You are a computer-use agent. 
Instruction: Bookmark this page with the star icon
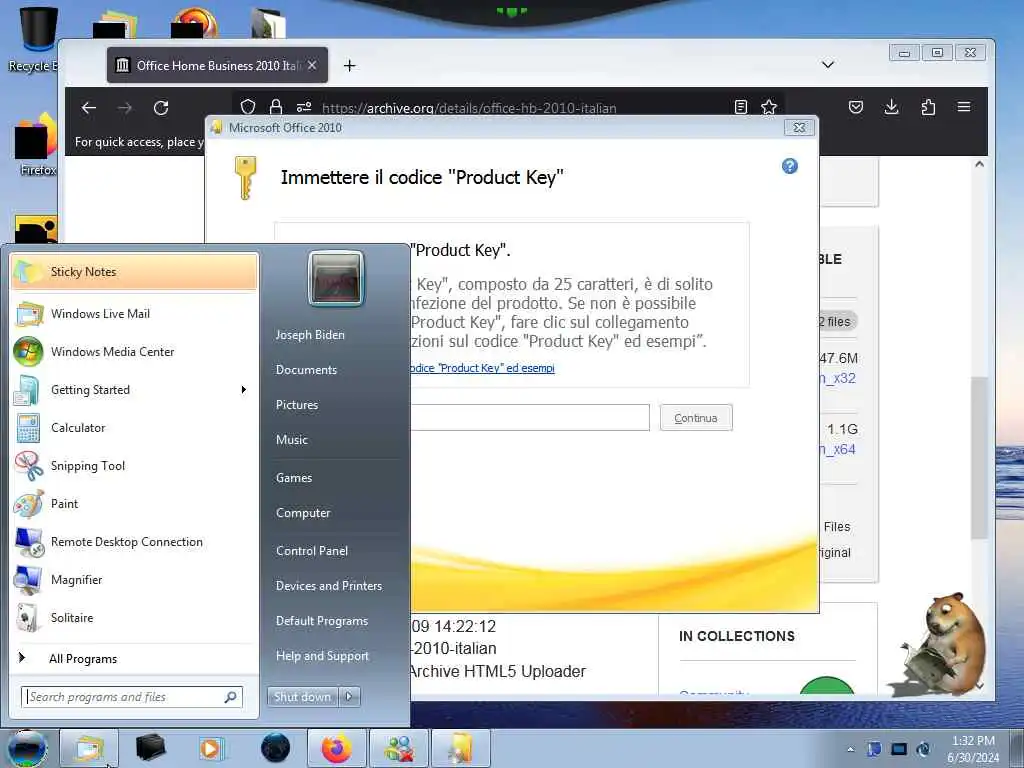[769, 107]
